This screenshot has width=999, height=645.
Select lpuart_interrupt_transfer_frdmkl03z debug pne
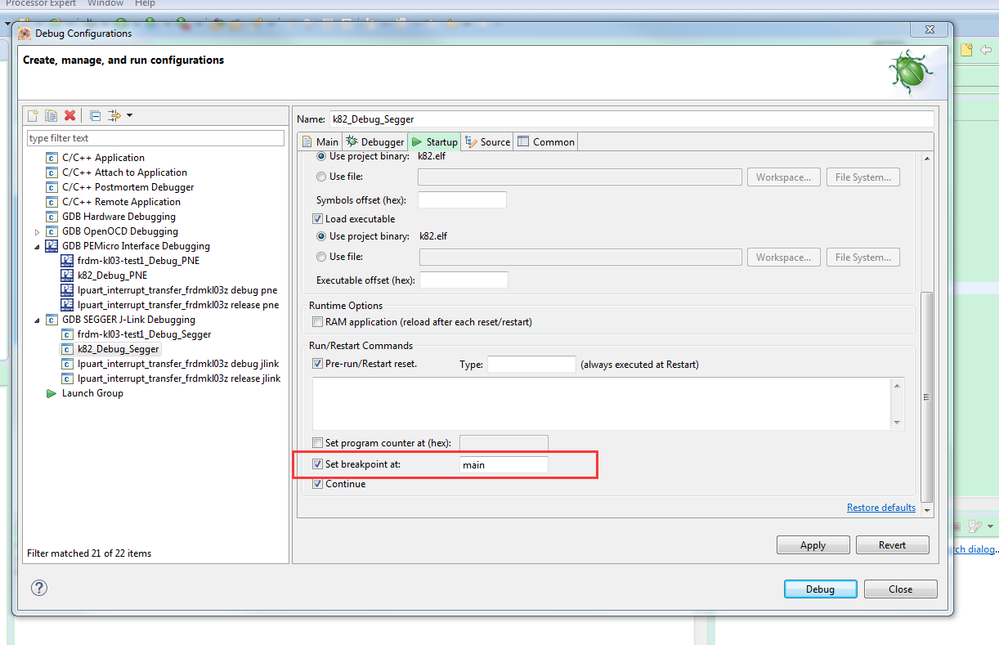click(x=177, y=290)
